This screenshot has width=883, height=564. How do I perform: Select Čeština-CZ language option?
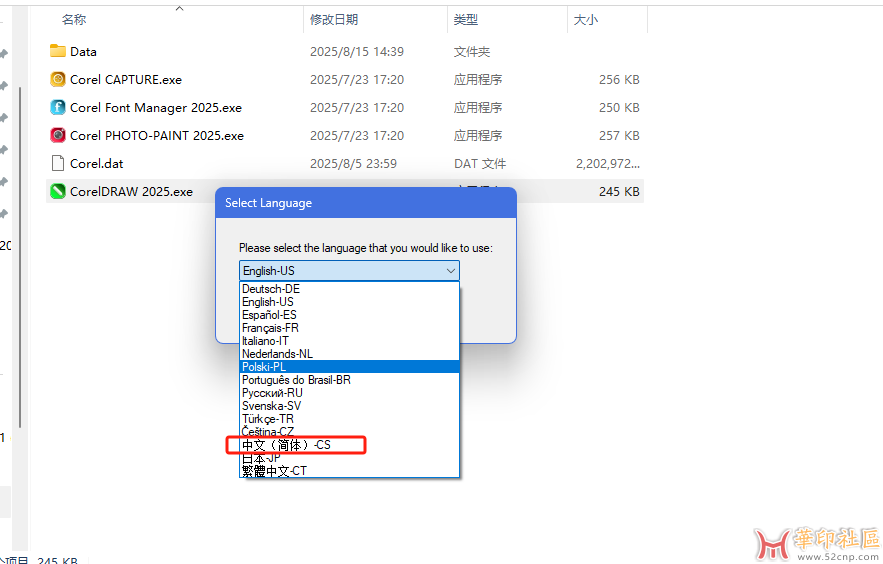tap(349, 432)
